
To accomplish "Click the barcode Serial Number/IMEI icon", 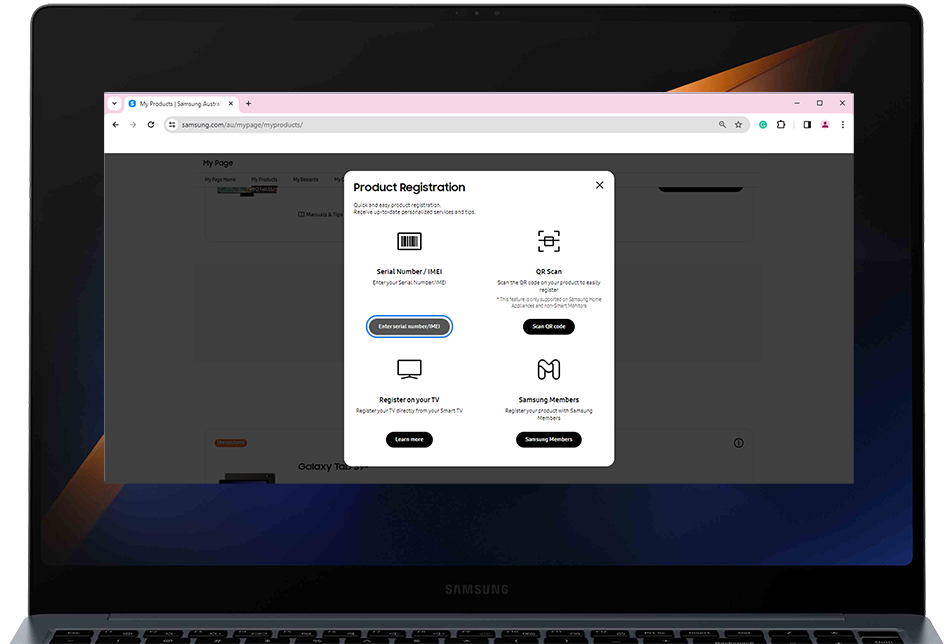I will click(409, 240).
